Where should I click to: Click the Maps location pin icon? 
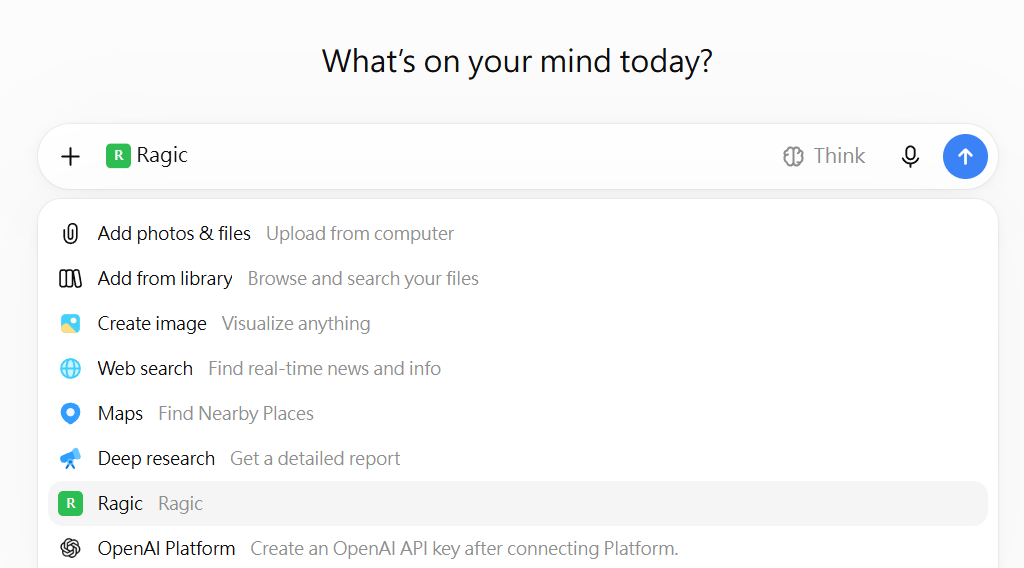[x=71, y=414]
